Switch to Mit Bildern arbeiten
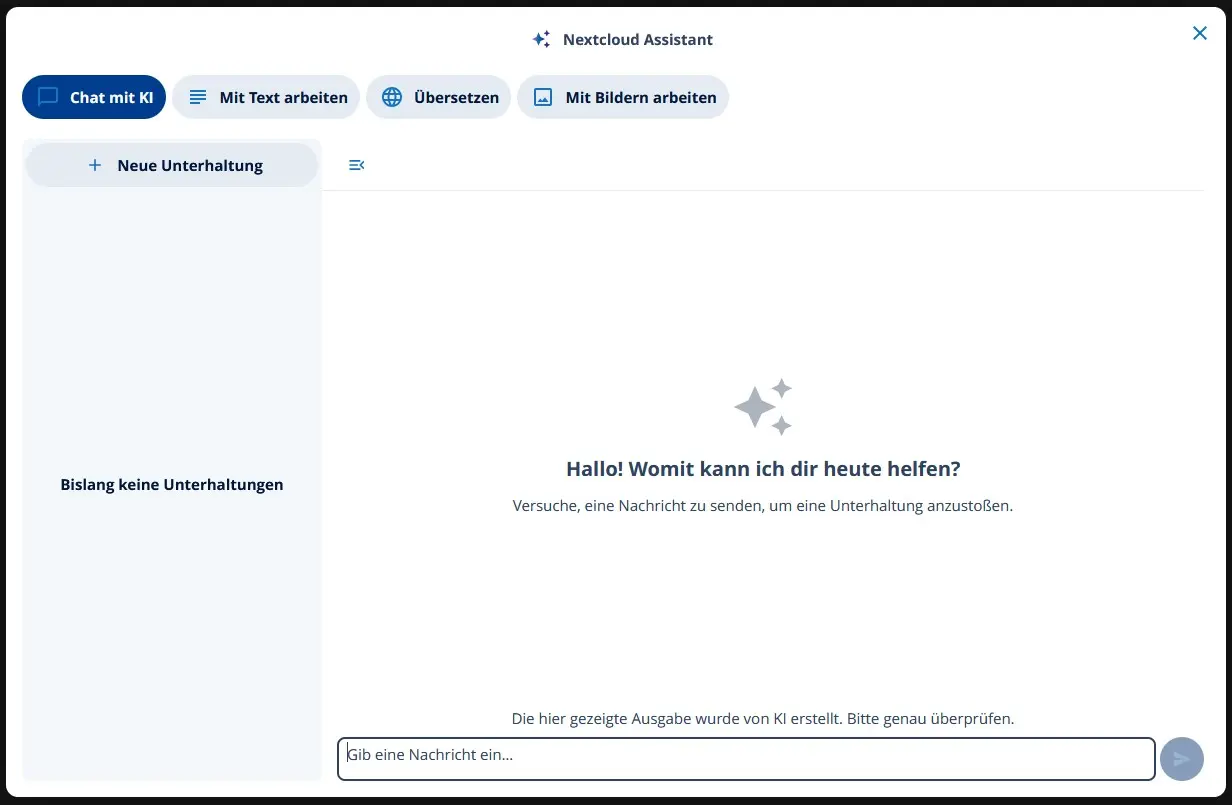The image size is (1232, 805). click(x=622, y=96)
